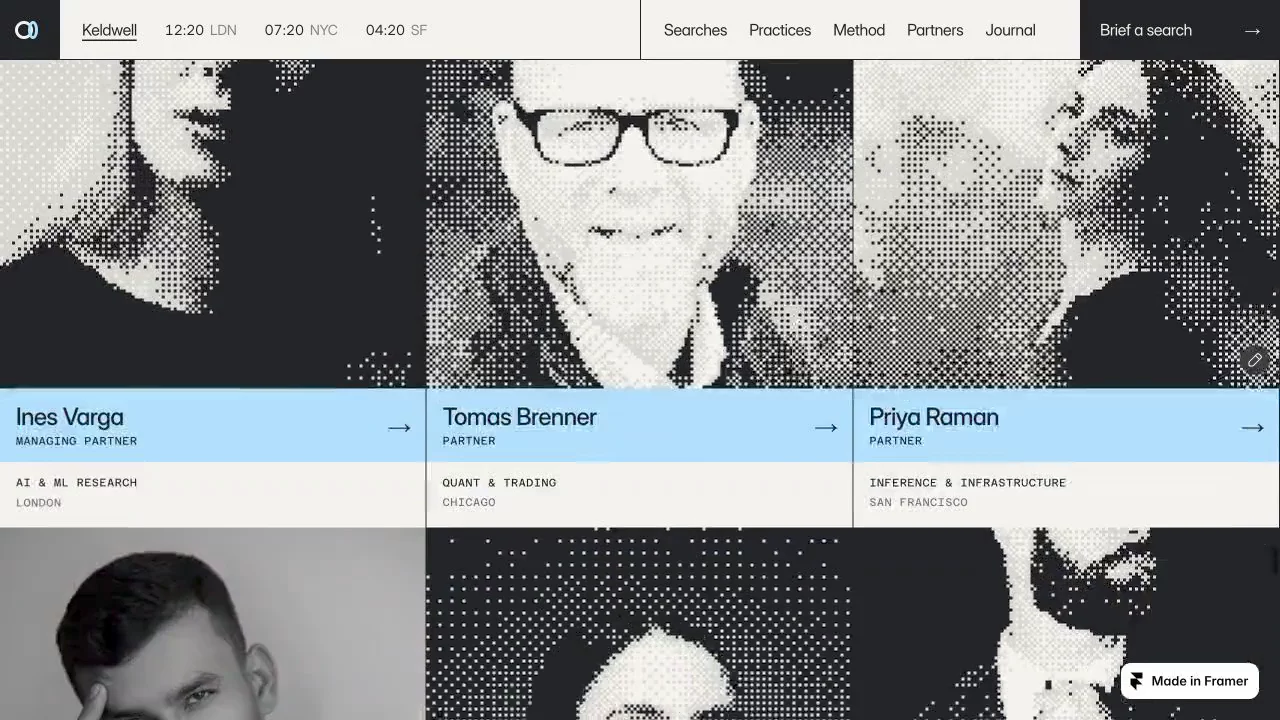
Task: Click the SAN FRANCISCO location text
Action: click(919, 502)
